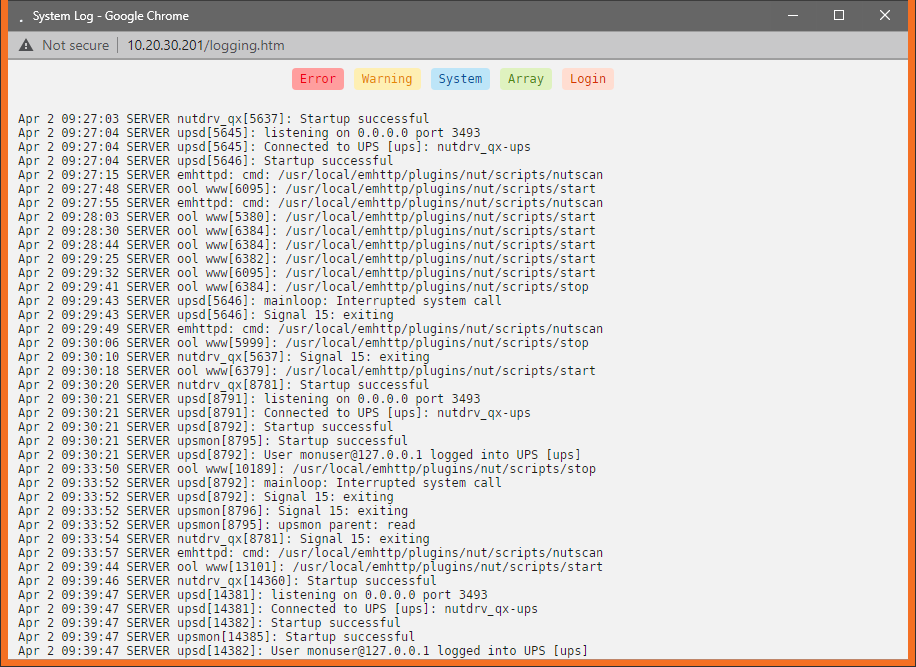The image size is (916, 667).
Task: Click line 09:28:44 www[6384] scripts/start
Action: (307, 245)
